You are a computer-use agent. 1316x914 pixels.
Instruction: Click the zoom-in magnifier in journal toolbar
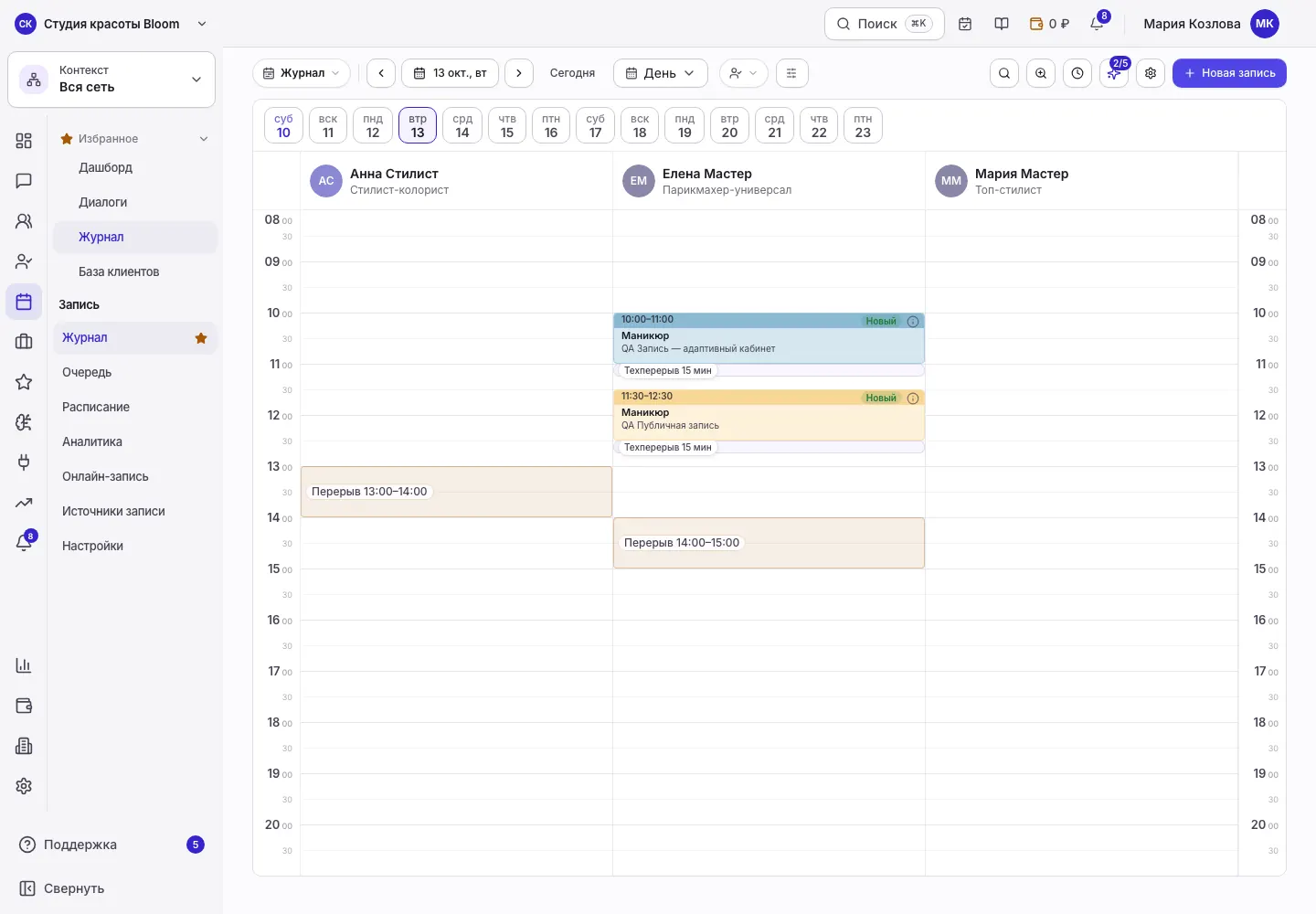(1041, 73)
